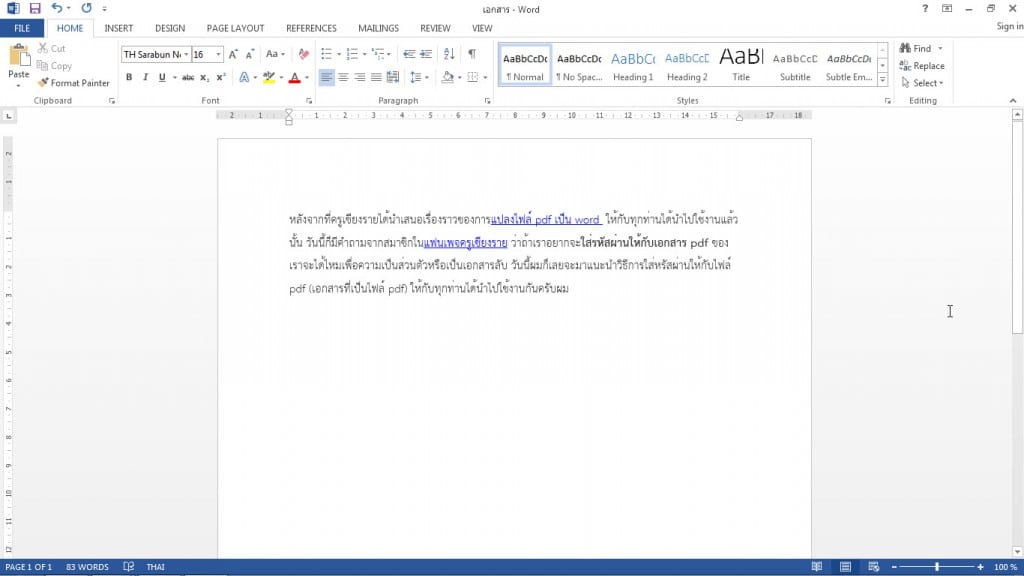The image size is (1024, 576).
Task: Click Thai Distributed alignment icon
Action: tap(392, 77)
